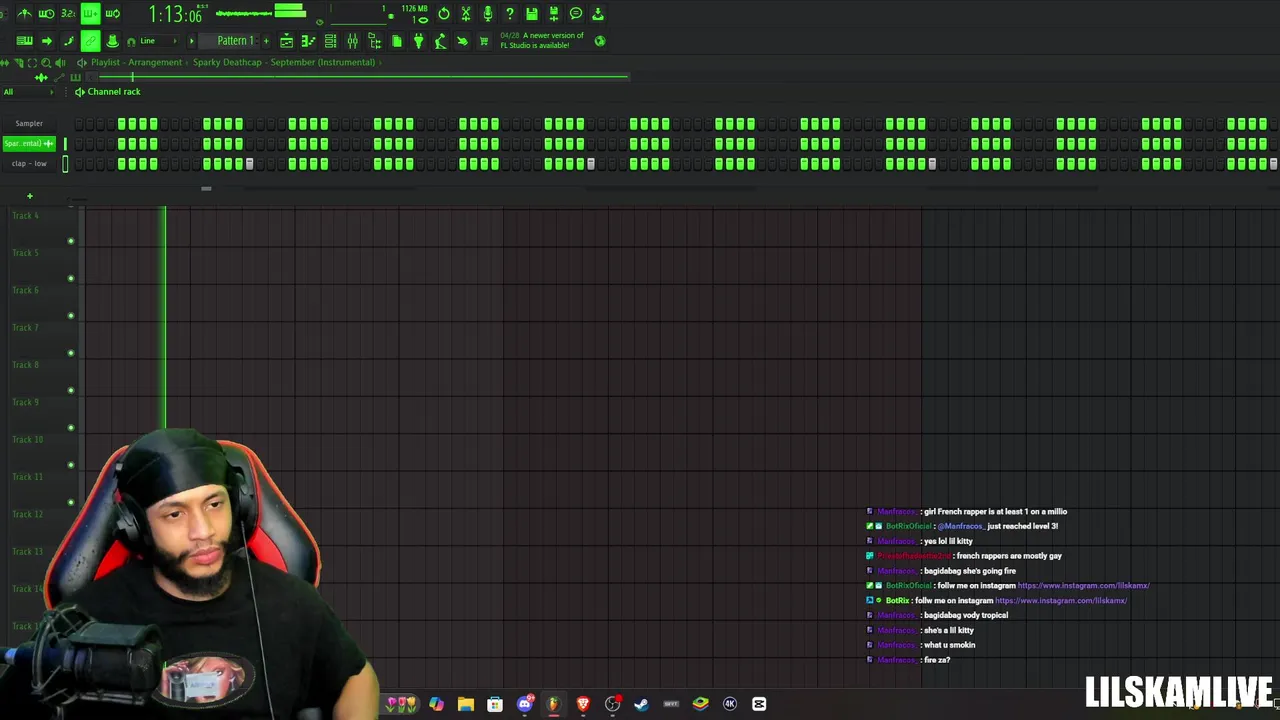Image resolution: width=1280 pixels, height=720 pixels.
Task: Toggle the 3.2.1 countdown before recording
Action: [68, 14]
